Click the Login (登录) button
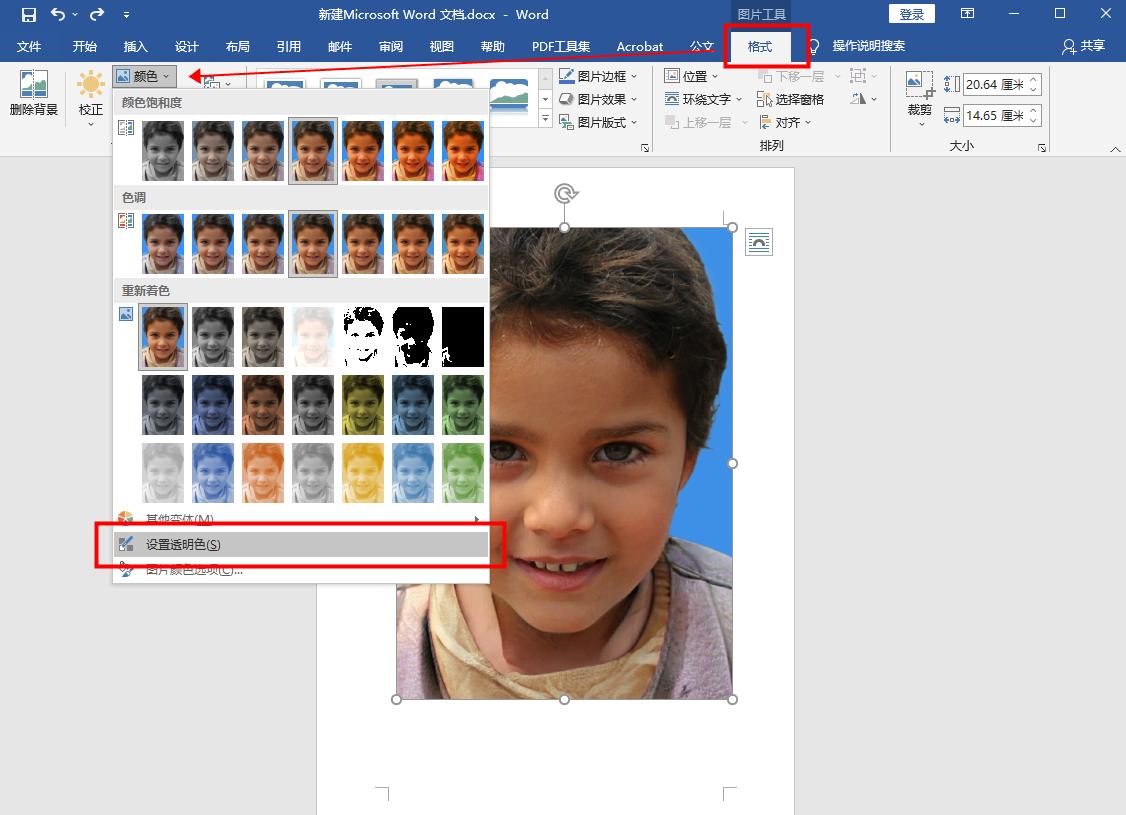 (x=911, y=14)
